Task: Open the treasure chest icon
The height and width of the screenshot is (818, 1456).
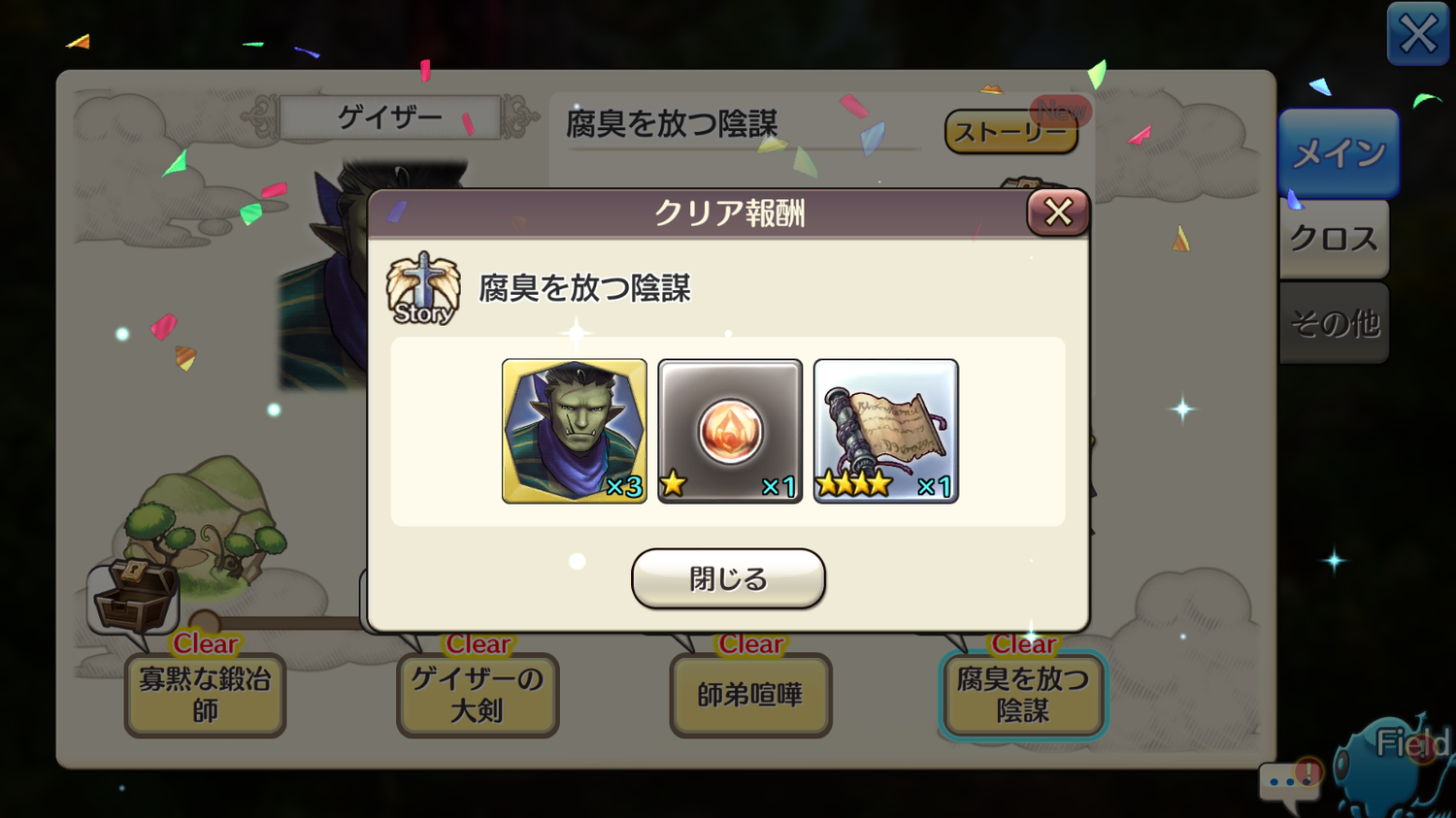Action: [x=134, y=596]
